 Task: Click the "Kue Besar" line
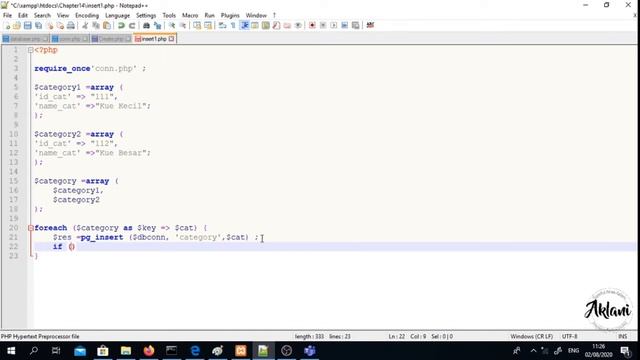[x=92, y=153]
